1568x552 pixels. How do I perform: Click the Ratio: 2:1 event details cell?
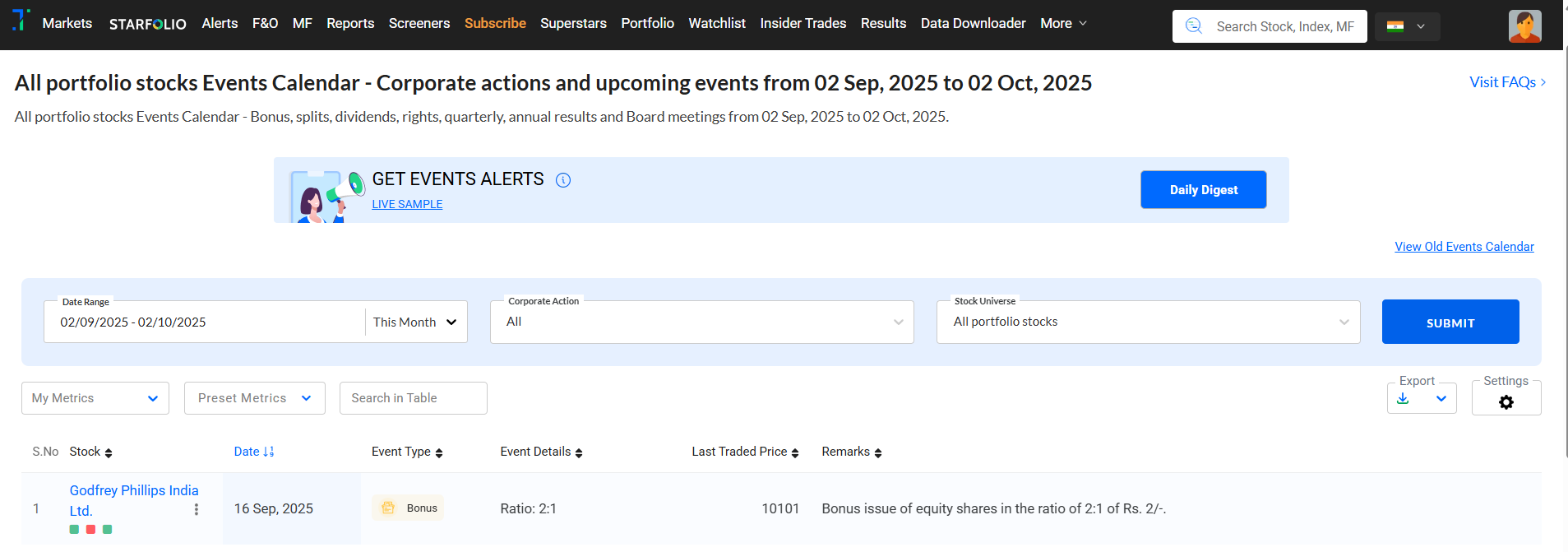(x=528, y=508)
